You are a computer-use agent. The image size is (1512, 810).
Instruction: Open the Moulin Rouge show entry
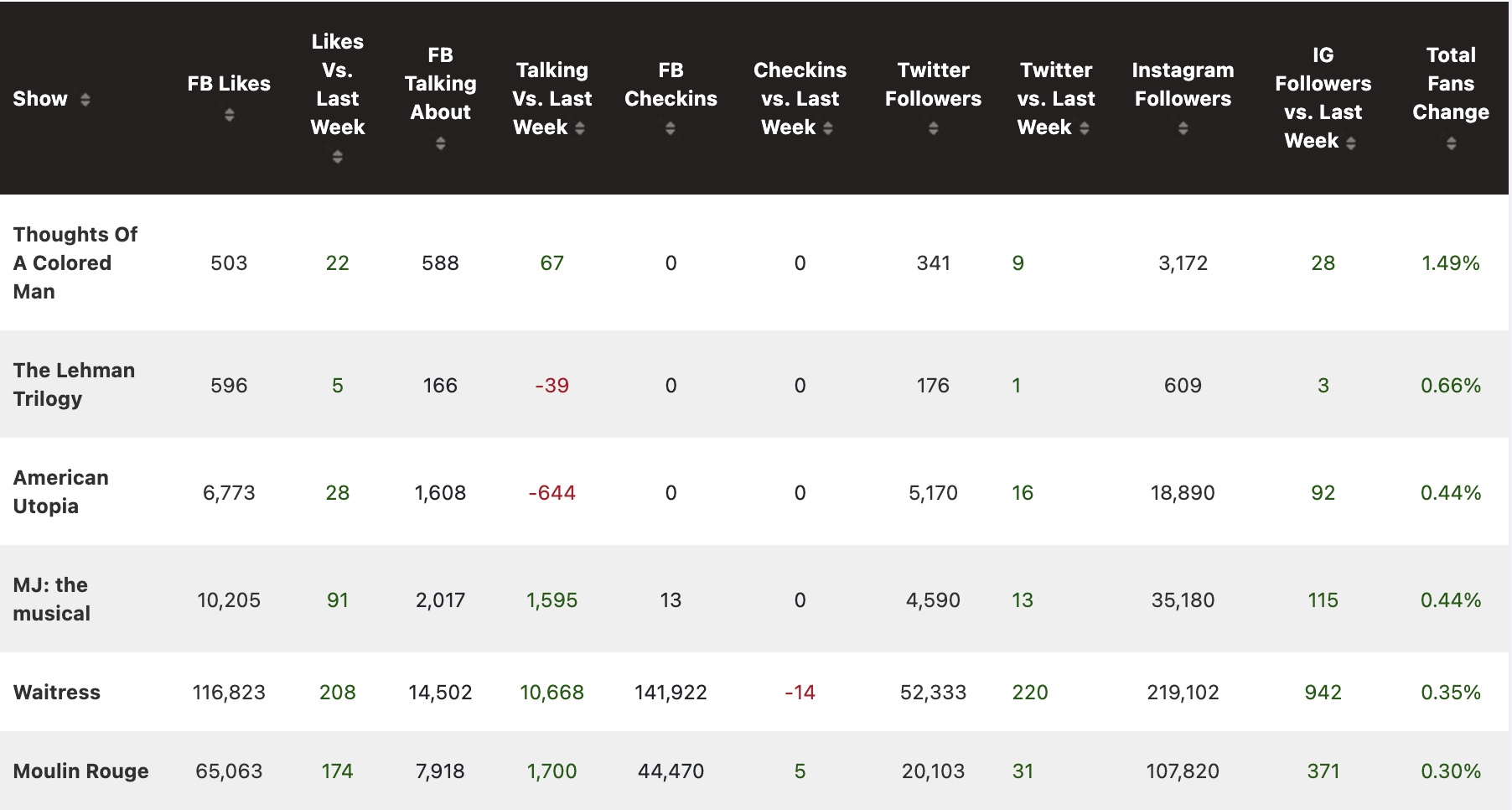point(80,771)
